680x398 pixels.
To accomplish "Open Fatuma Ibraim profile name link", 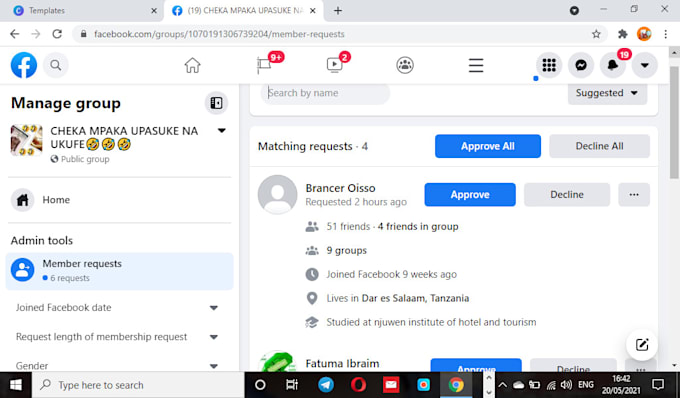I will (342, 363).
